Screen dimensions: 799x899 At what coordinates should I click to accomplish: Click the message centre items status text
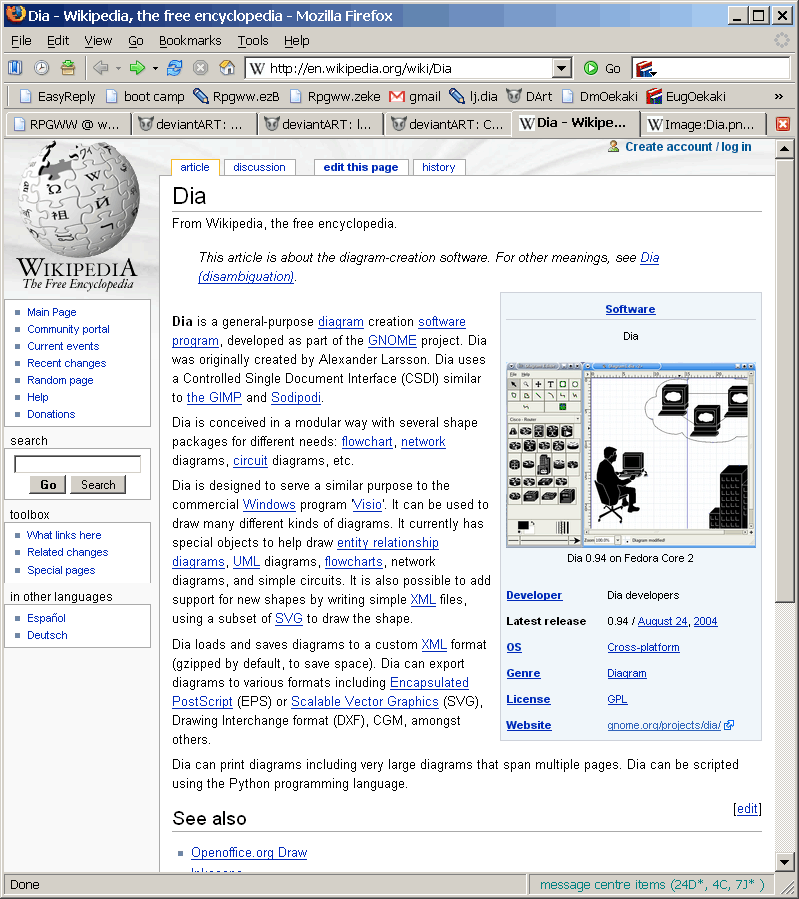tap(652, 885)
